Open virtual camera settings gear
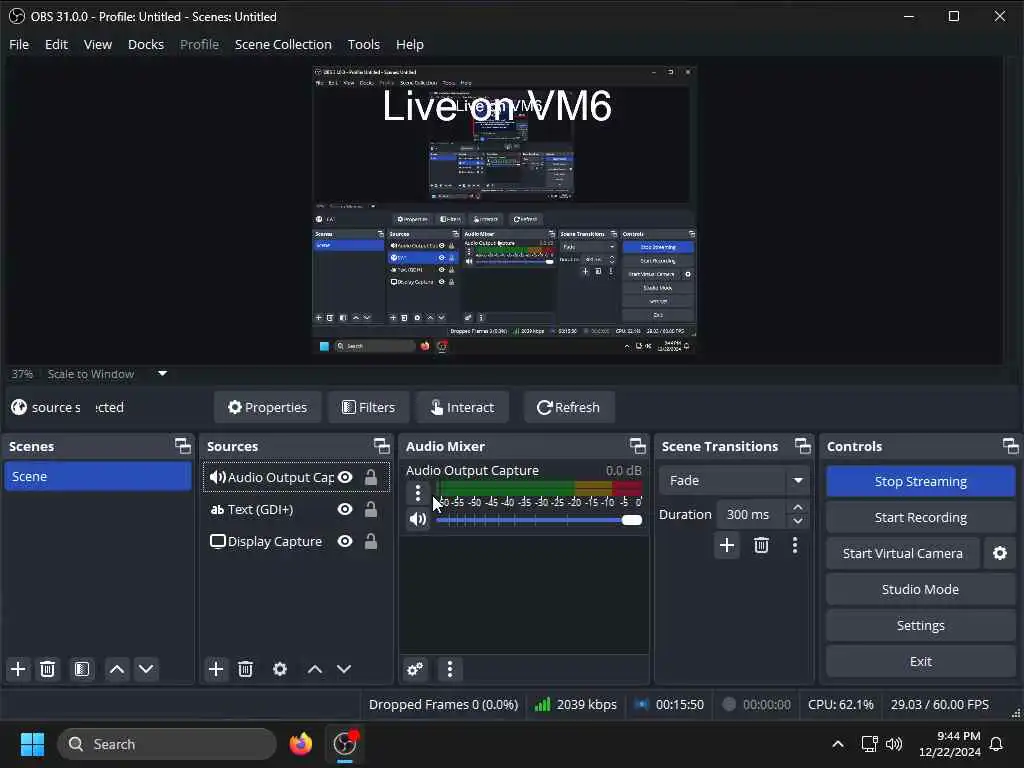 (x=1000, y=553)
